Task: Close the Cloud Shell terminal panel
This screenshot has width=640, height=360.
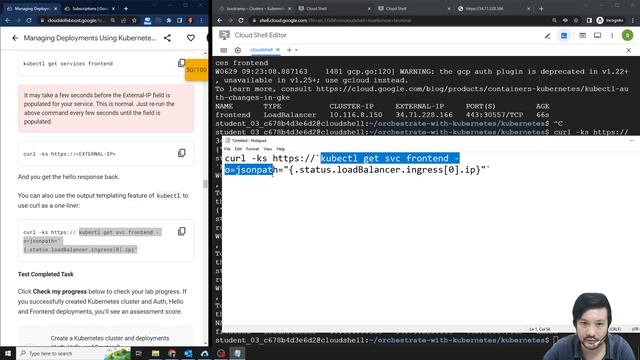Action: pos(629,50)
